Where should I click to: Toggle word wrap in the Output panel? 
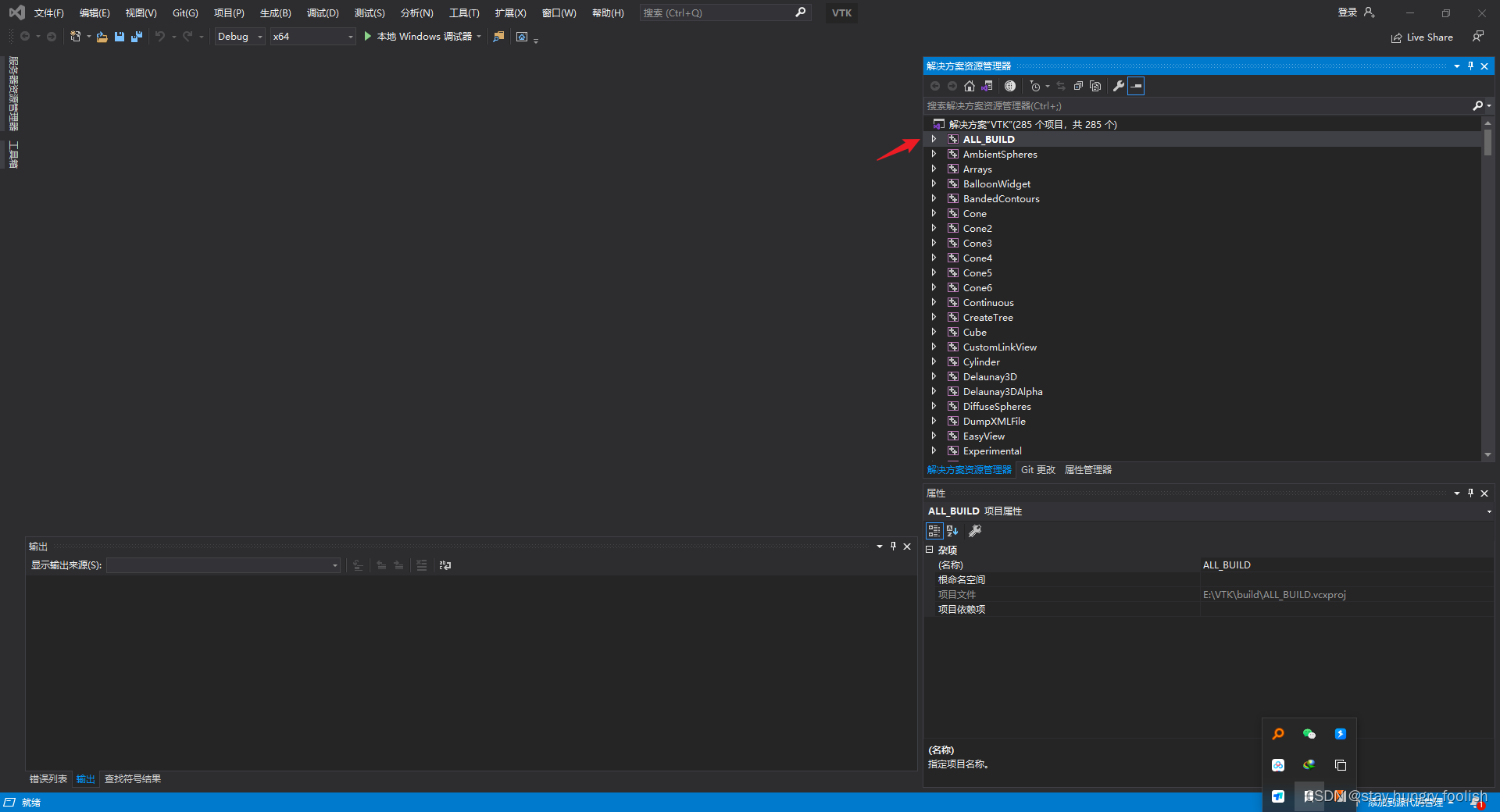click(x=445, y=565)
